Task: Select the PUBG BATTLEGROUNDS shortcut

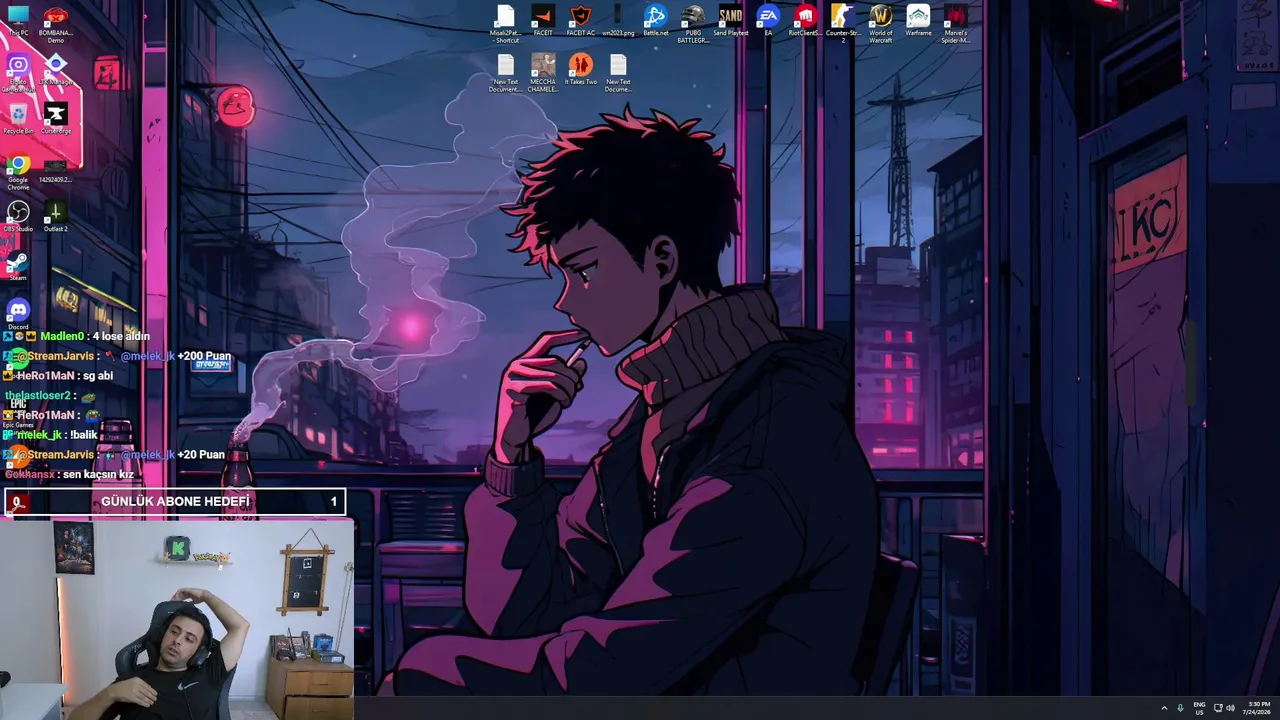Action: (x=693, y=25)
